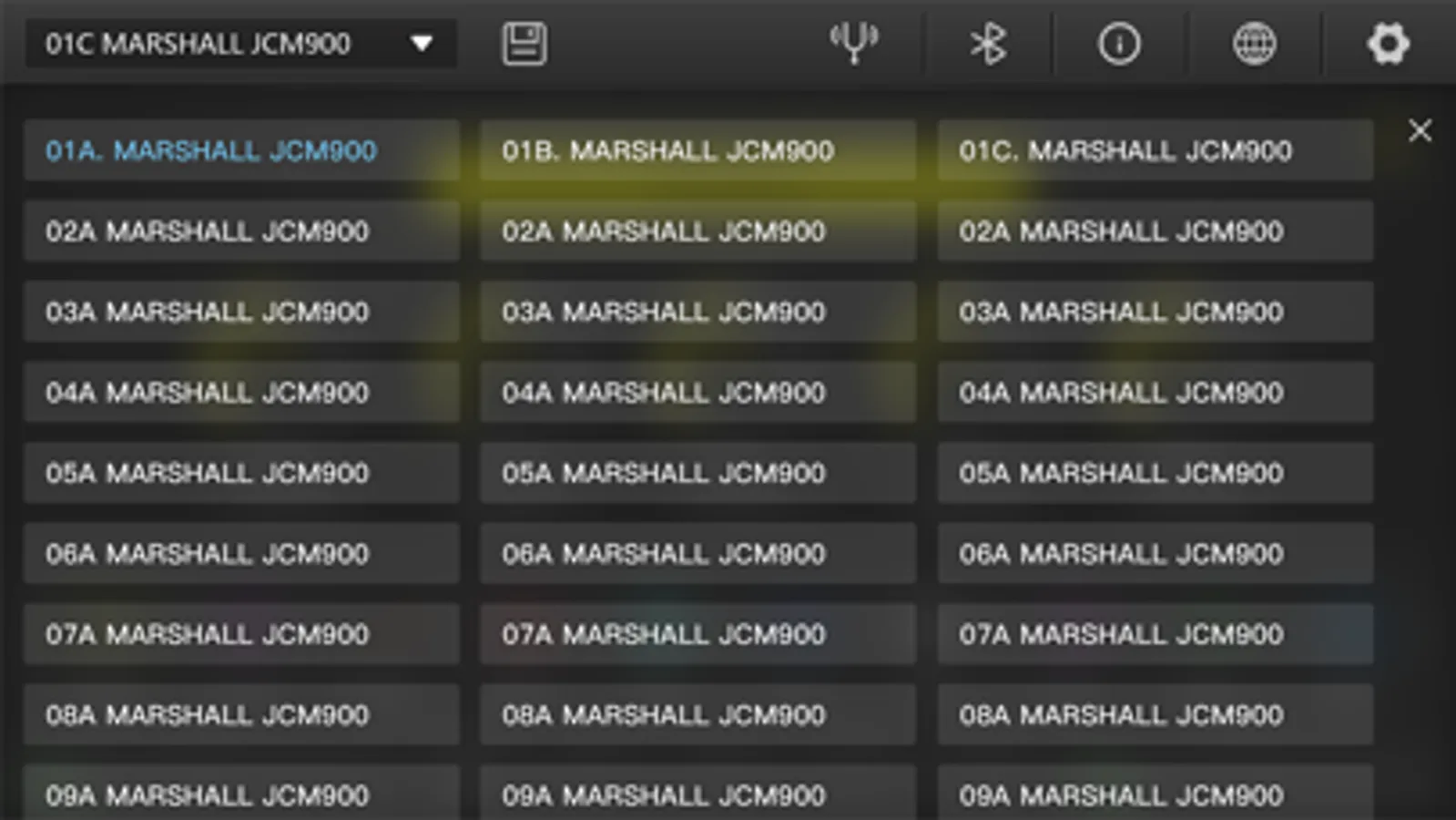
Task: Select preset 01B. MARSHALL JCM900
Action: click(x=698, y=150)
